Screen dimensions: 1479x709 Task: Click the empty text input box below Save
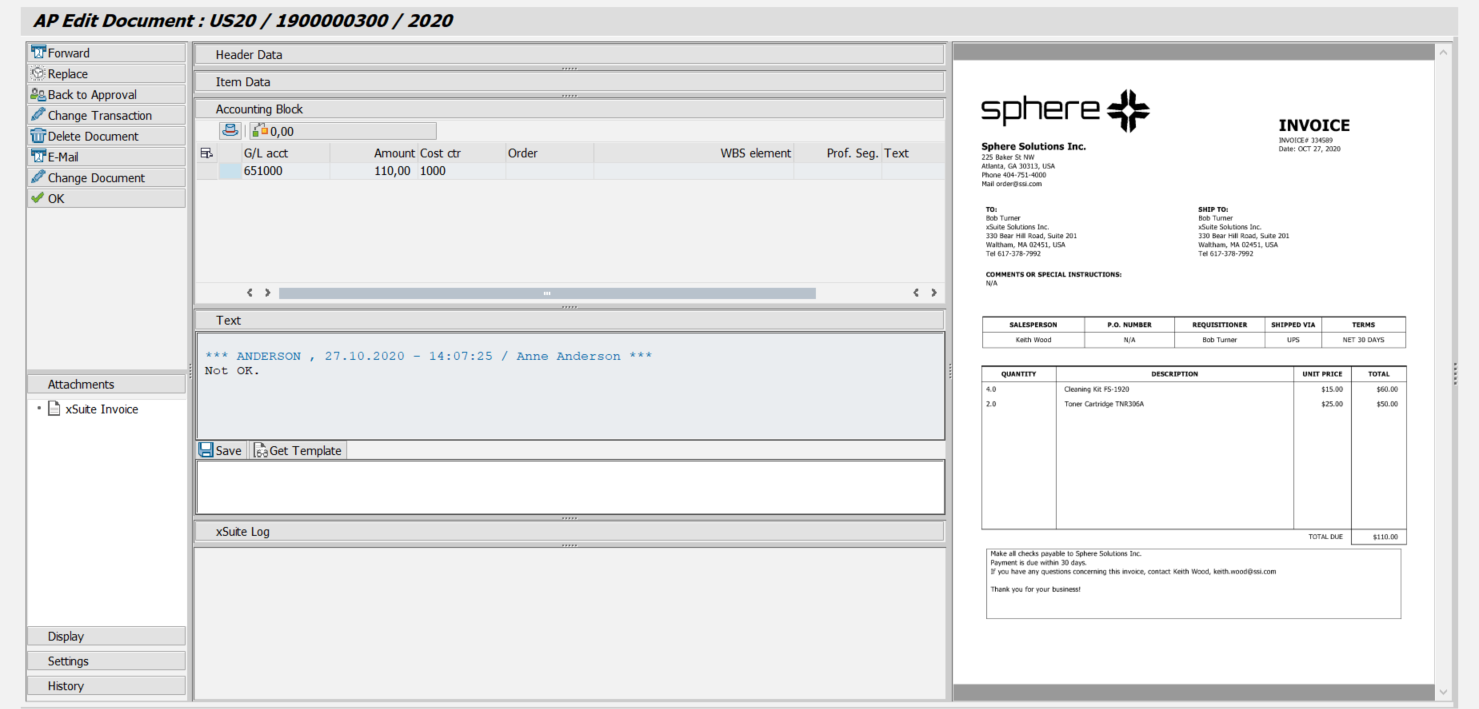568,487
